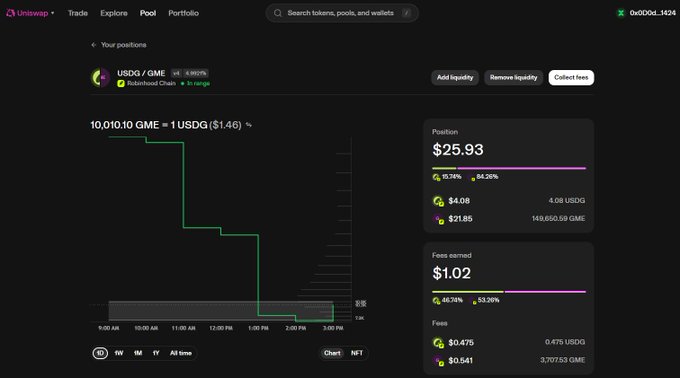Select the 1D time range
The height and width of the screenshot is (378, 680).
100,353
